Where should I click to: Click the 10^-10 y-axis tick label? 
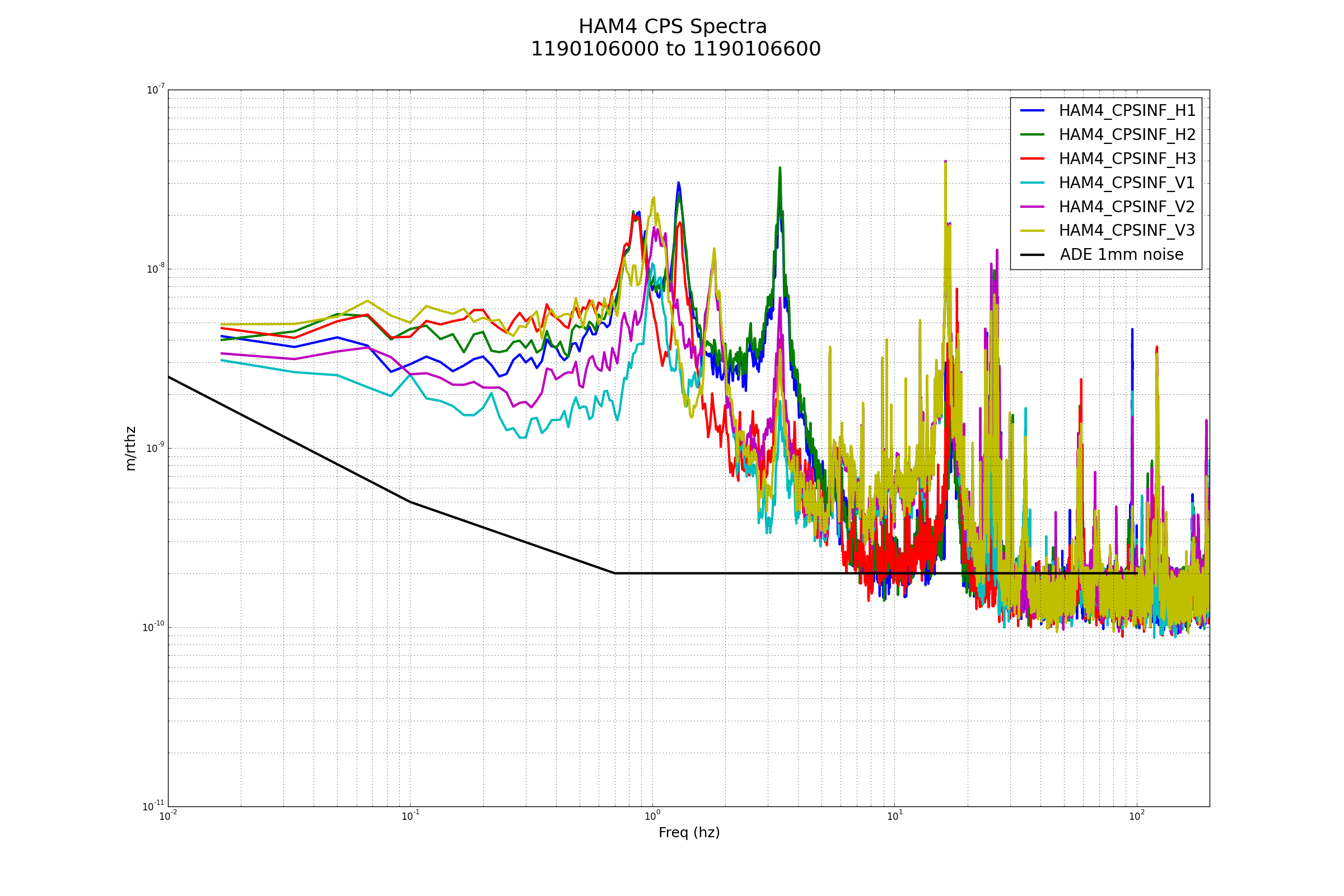coord(153,627)
